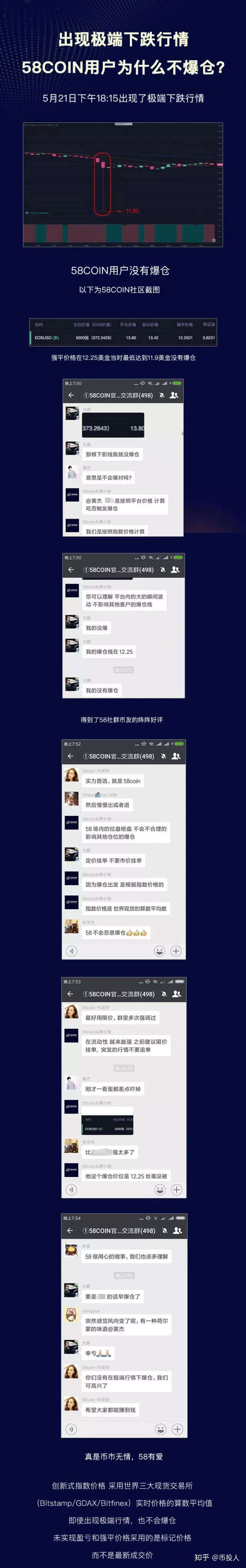Tap the back arrow in the 7:53 chat
The height and width of the screenshot is (1568, 246).
click(70, 994)
